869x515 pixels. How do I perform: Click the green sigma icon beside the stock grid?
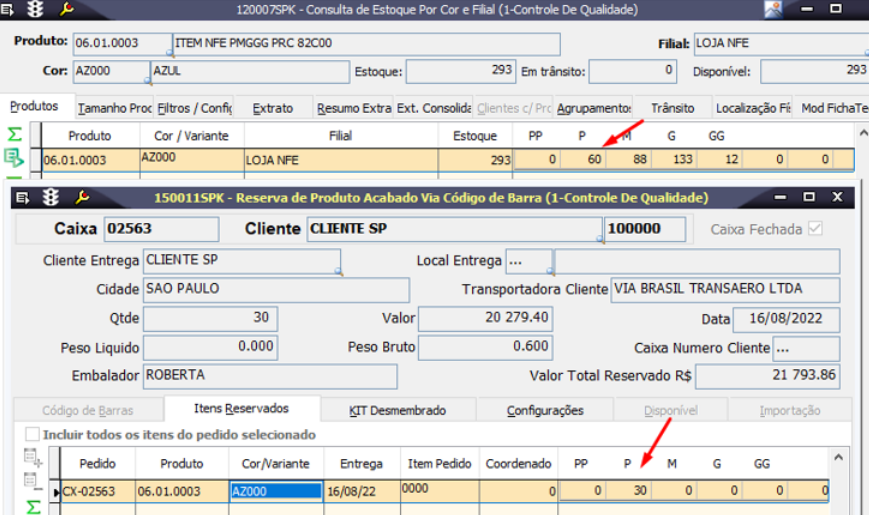click(14, 134)
